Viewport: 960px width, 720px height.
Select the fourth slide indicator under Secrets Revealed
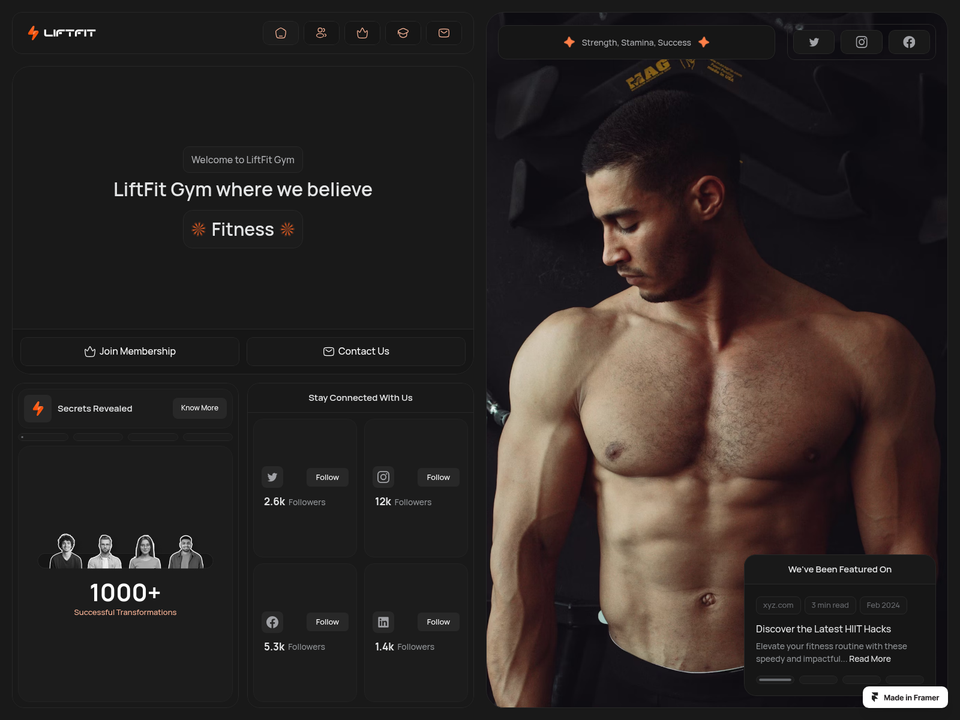pos(208,437)
